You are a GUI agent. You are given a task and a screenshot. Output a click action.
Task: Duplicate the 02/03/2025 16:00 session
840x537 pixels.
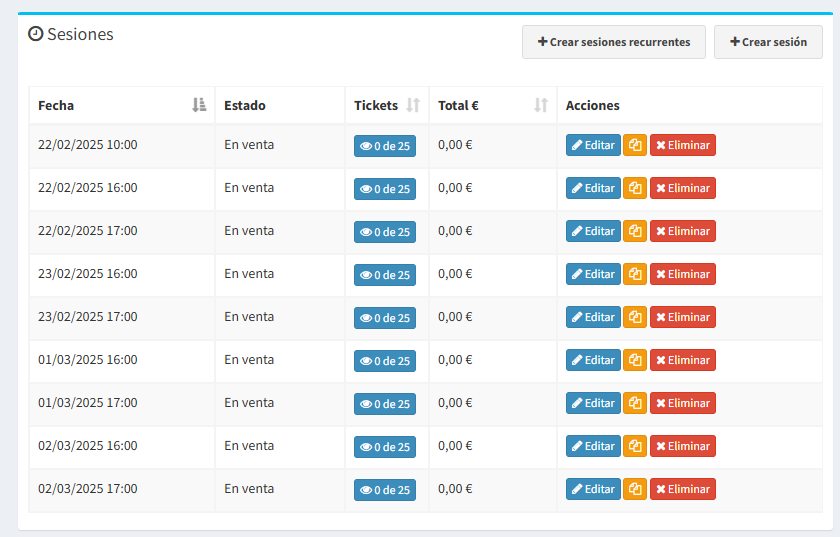635,446
